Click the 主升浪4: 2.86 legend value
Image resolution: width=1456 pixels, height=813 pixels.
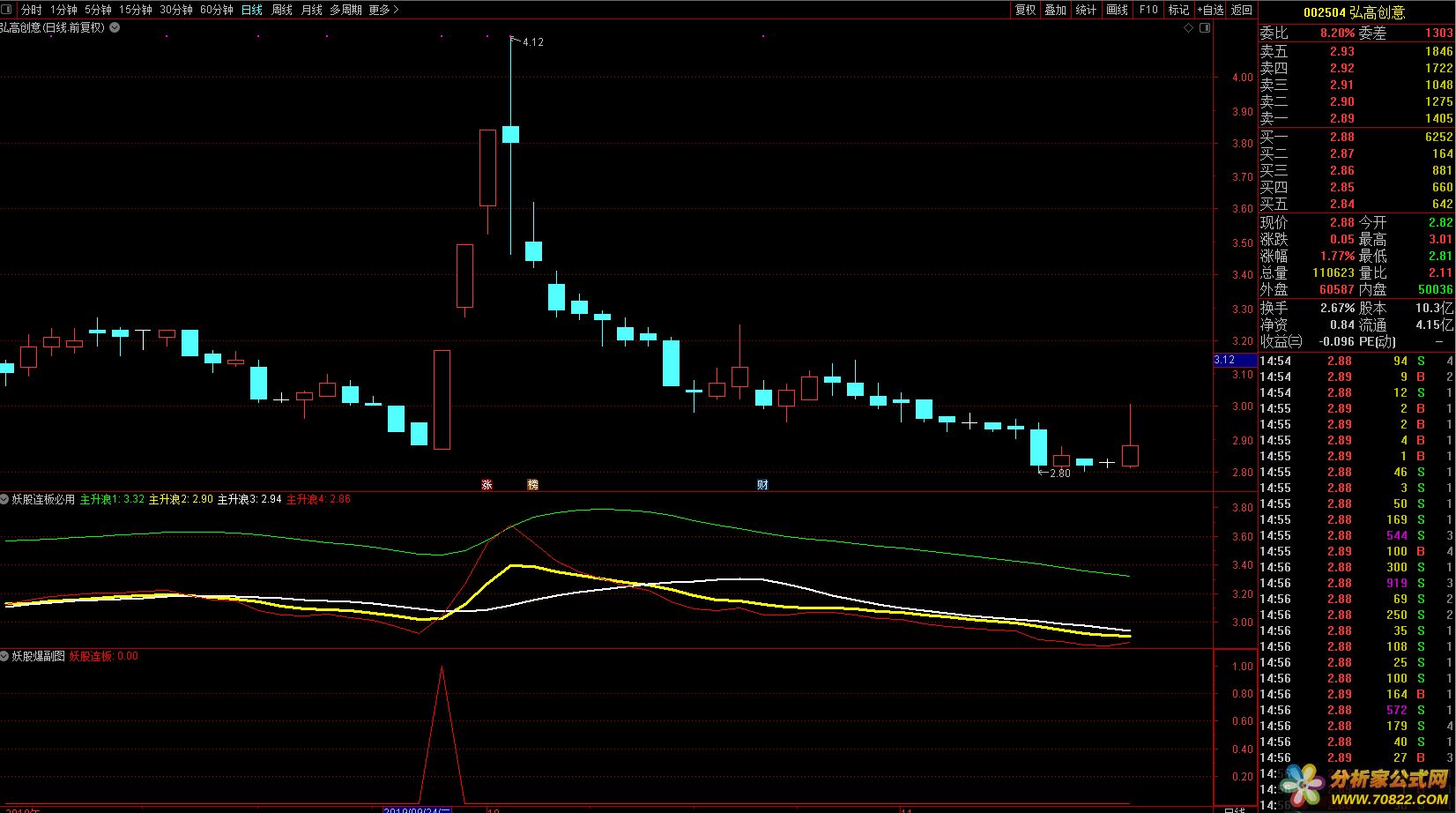point(318,499)
